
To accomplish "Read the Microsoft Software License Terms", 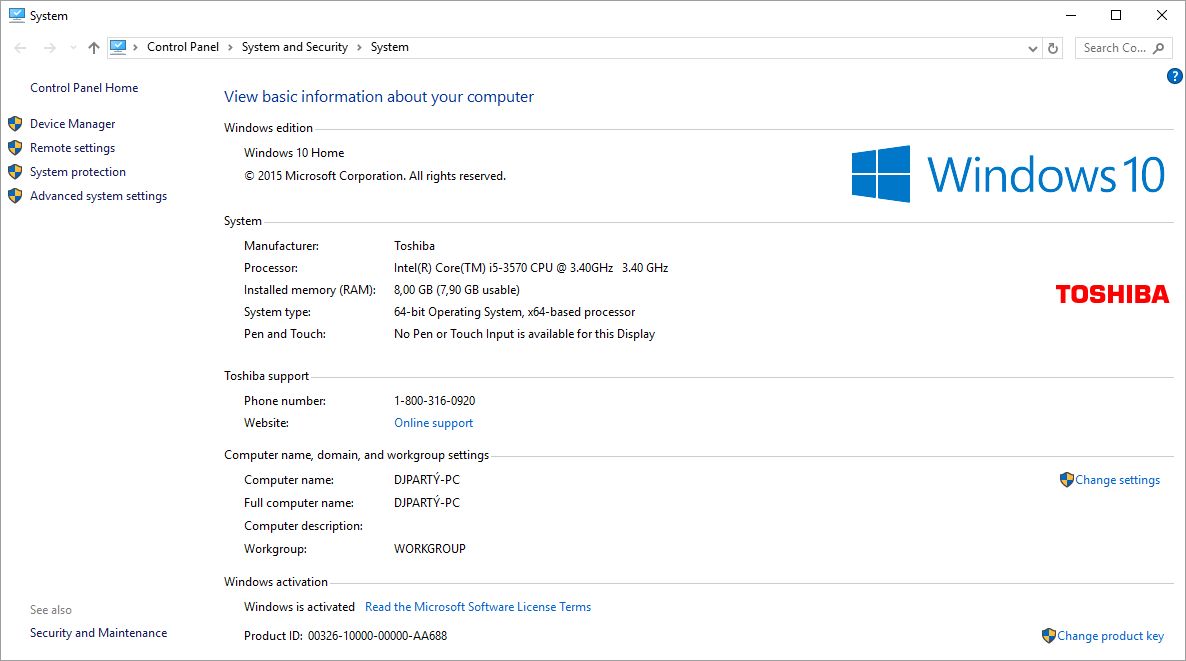I will coord(477,607).
